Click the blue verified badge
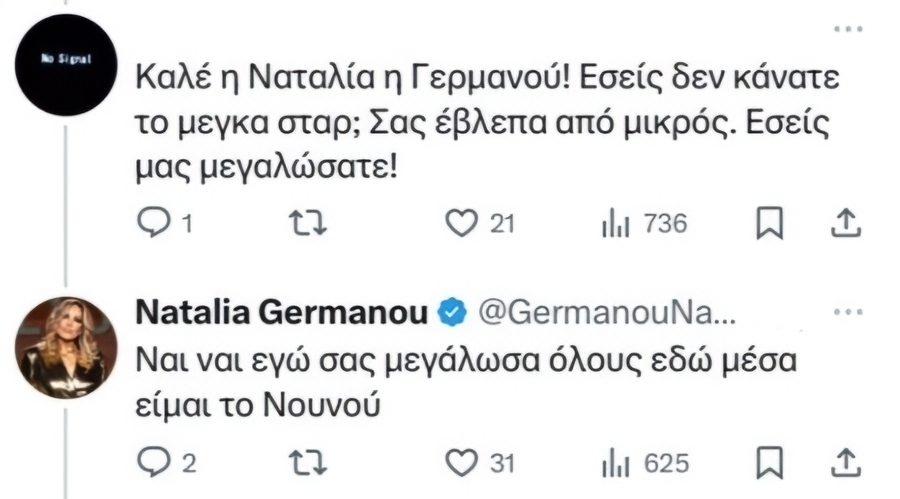The image size is (900, 499). pos(452,312)
